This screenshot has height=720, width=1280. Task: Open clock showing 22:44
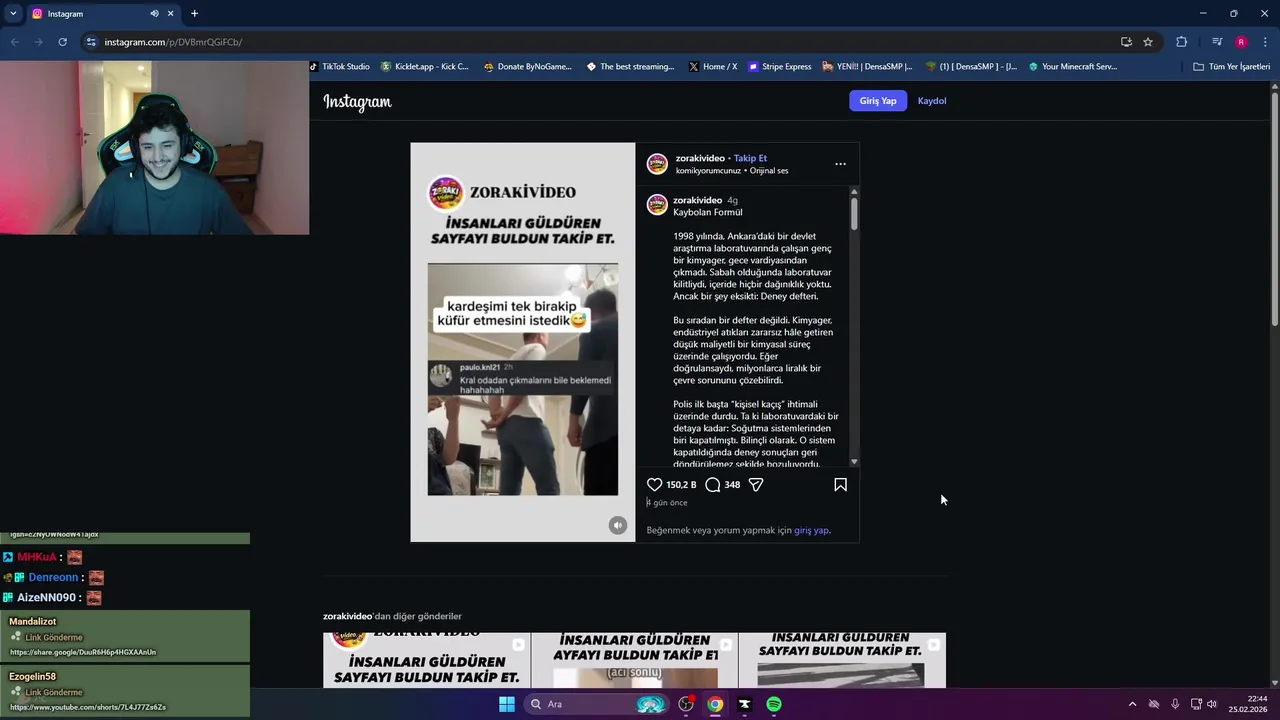tap(1248, 704)
